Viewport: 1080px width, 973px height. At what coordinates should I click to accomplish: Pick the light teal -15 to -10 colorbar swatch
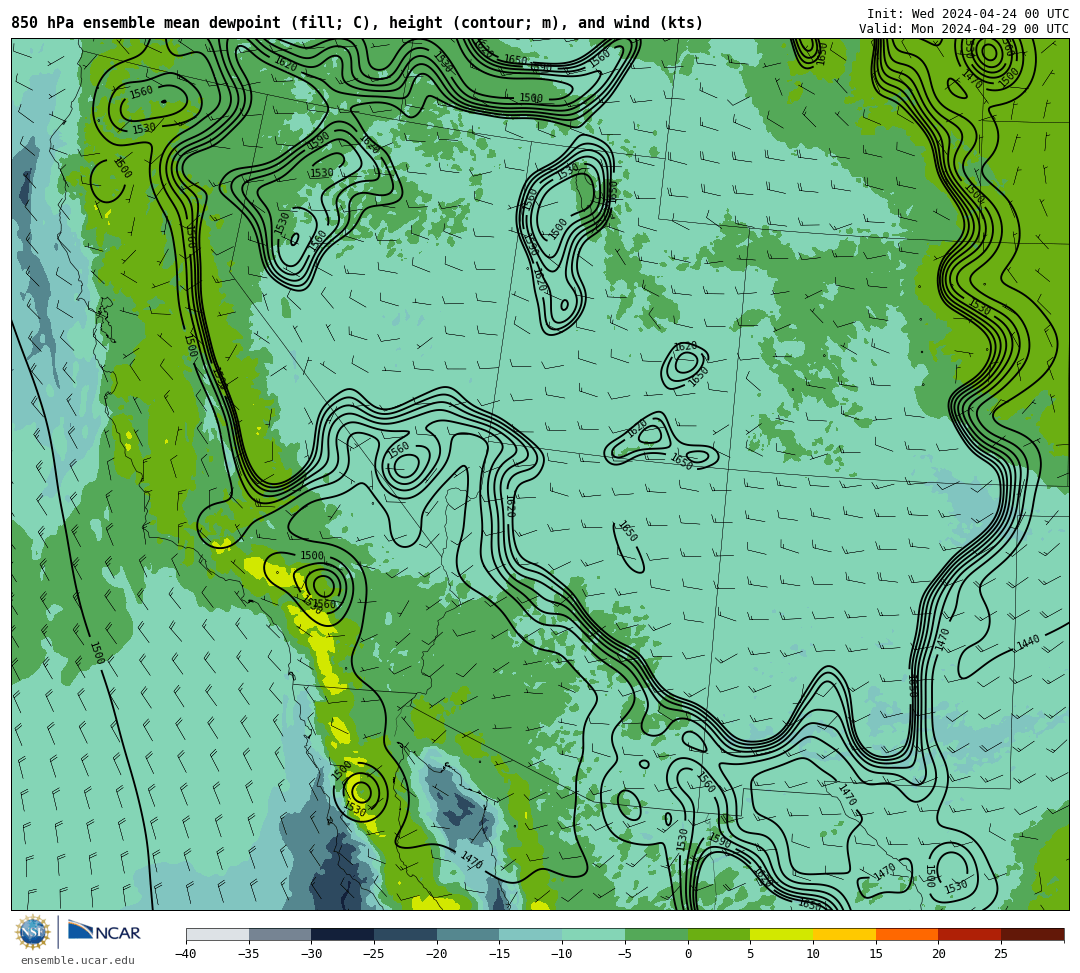pos(531,934)
